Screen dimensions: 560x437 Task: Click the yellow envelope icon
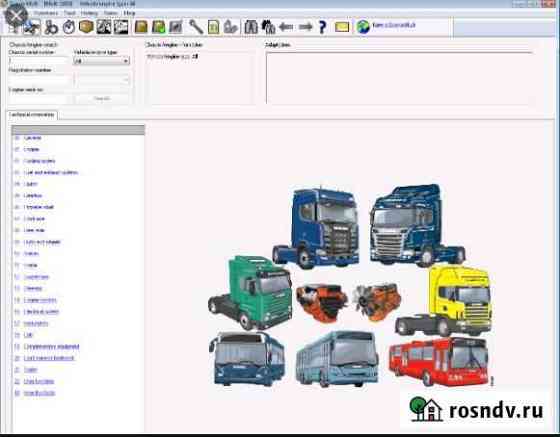click(342, 27)
